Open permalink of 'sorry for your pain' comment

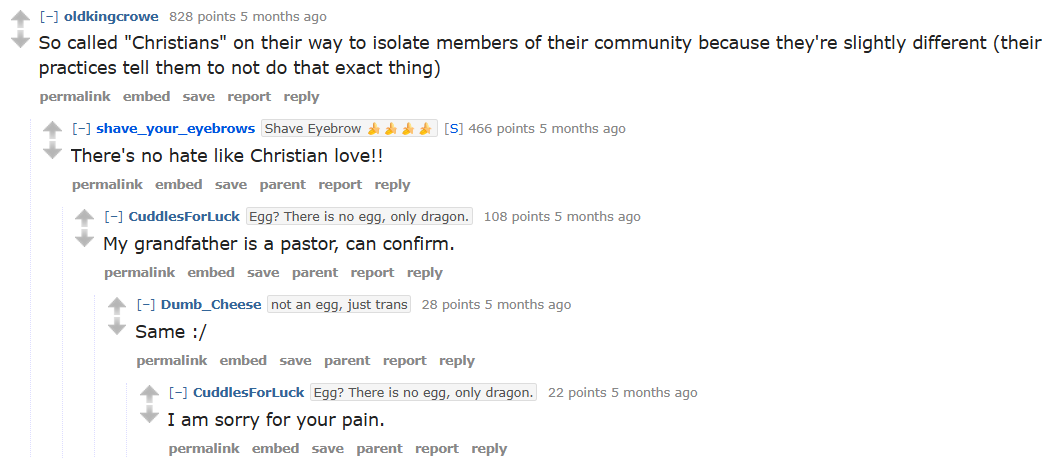(x=204, y=449)
